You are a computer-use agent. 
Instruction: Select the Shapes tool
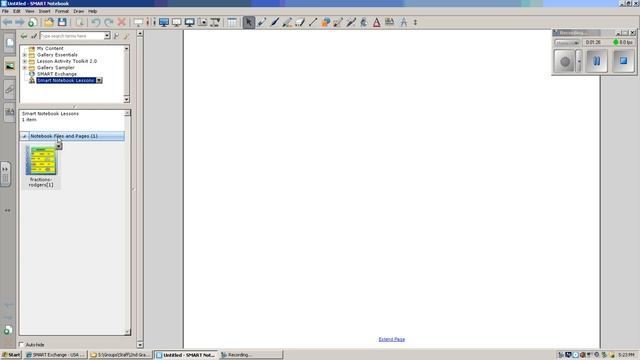pyautogui.click(x=326, y=22)
